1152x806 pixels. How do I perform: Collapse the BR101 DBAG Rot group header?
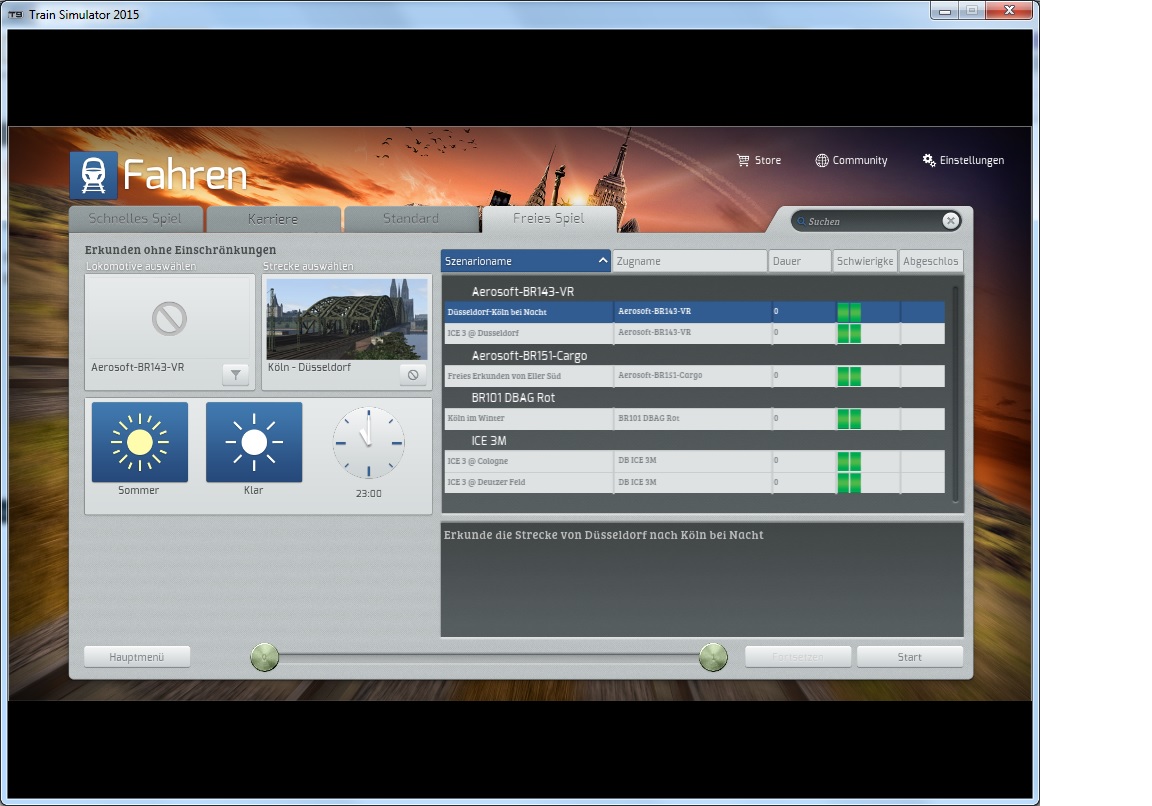513,397
